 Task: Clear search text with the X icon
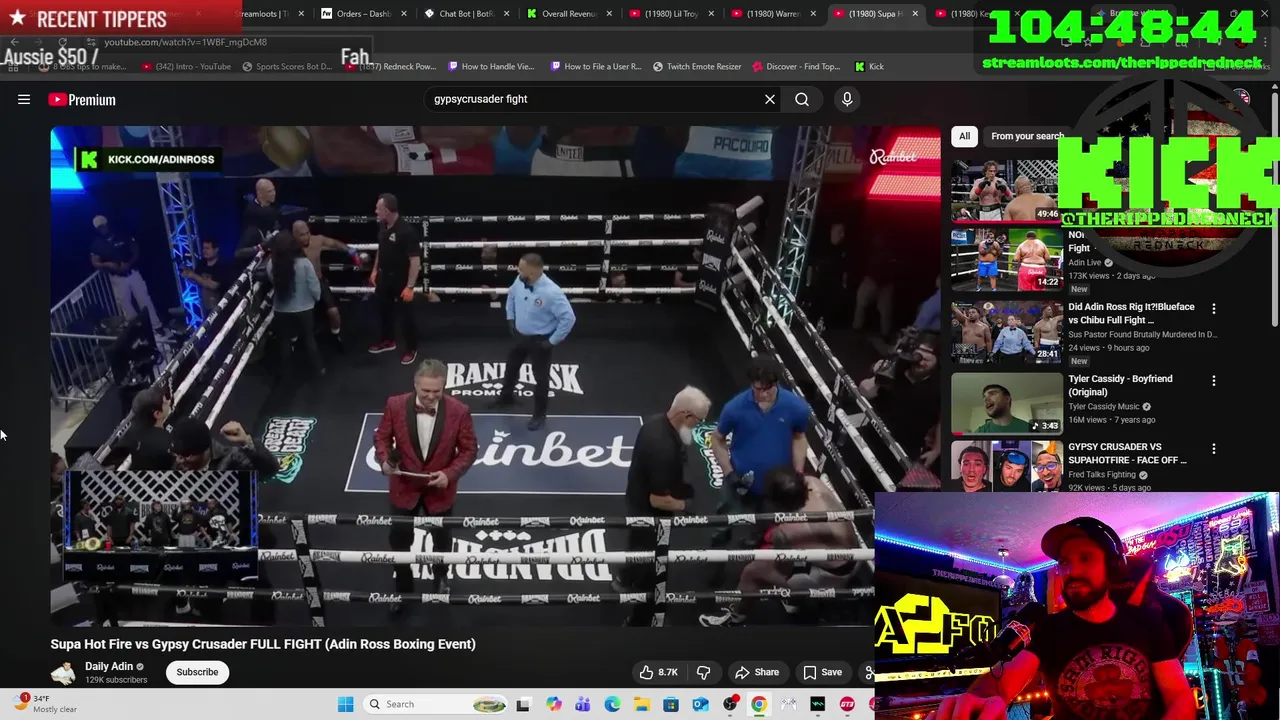[770, 99]
